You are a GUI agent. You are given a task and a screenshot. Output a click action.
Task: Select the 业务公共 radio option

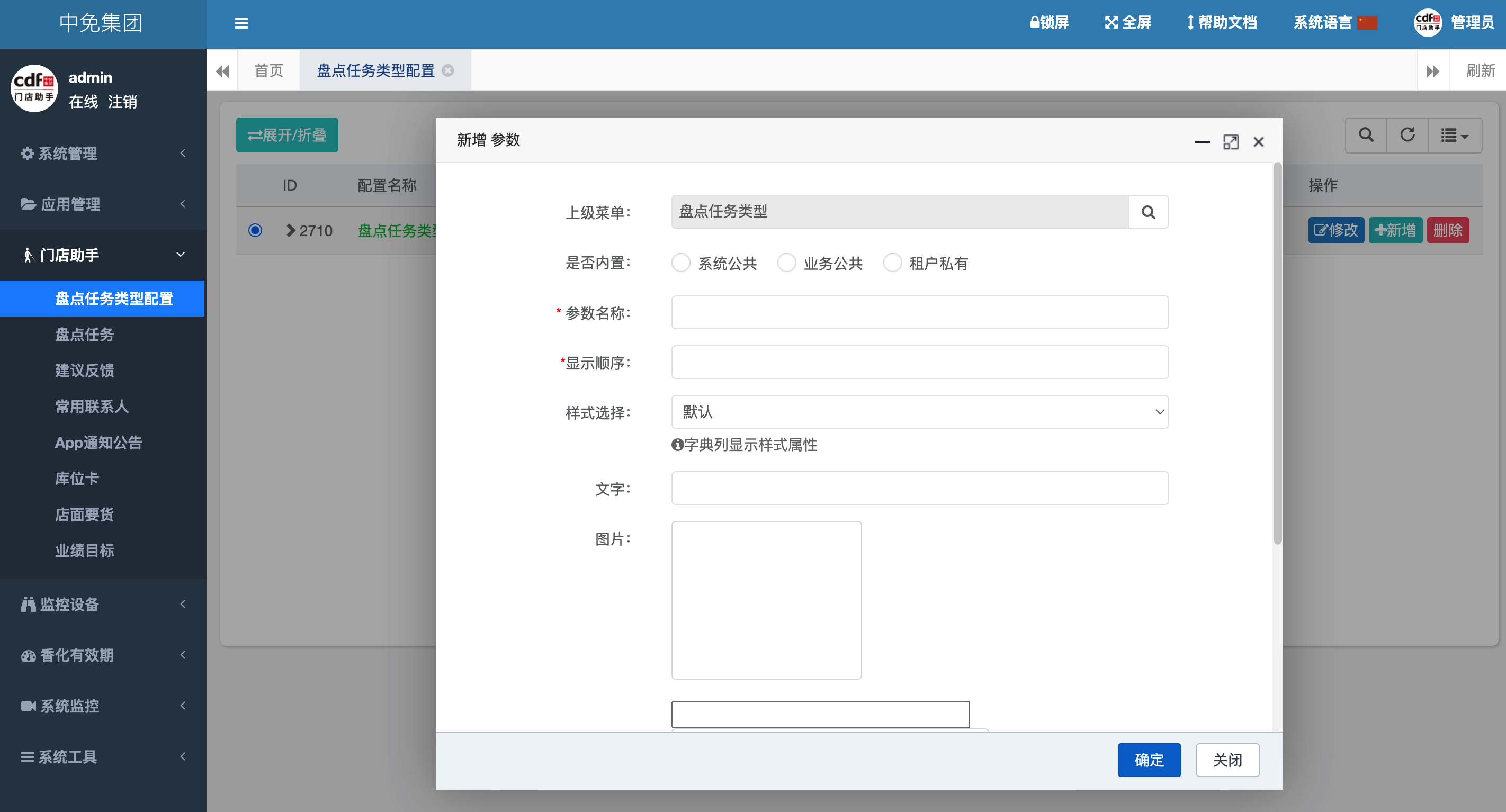[786, 263]
